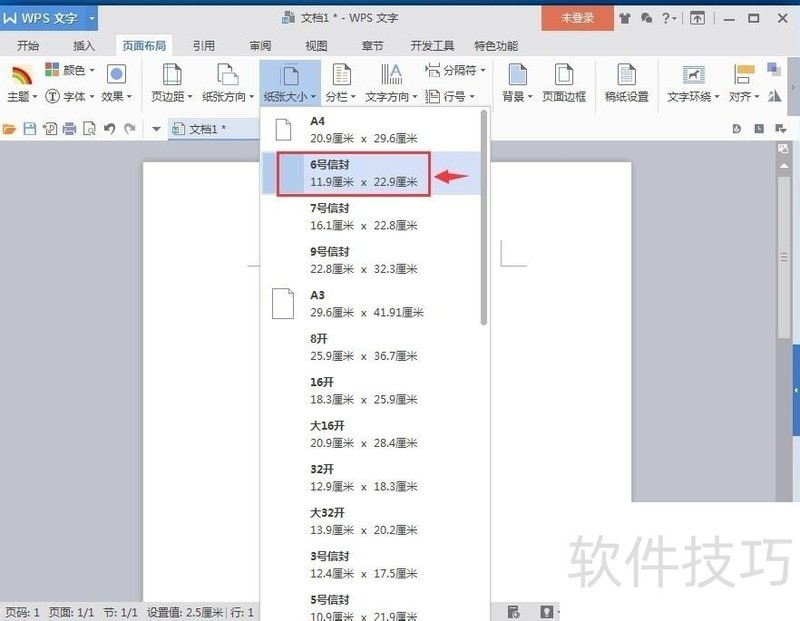
Task: Click the 未登录 login button
Action: [577, 18]
